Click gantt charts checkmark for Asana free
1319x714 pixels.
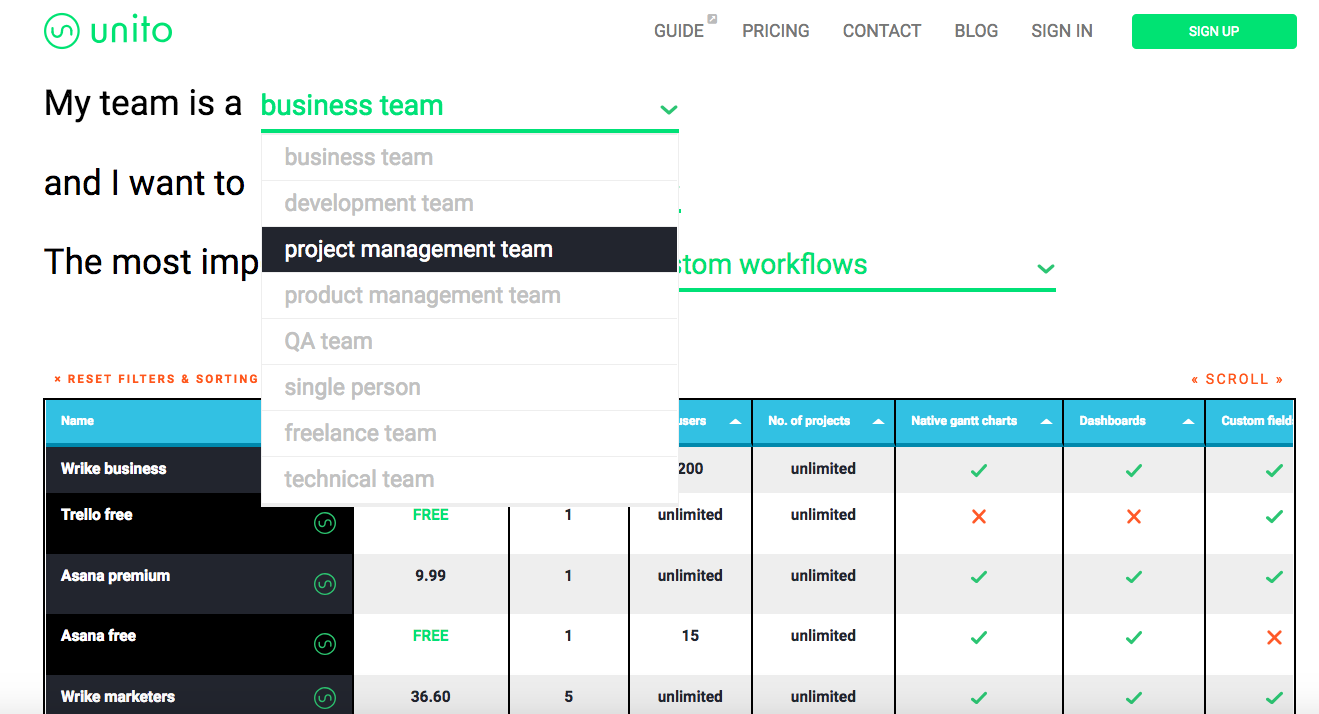tap(979, 637)
